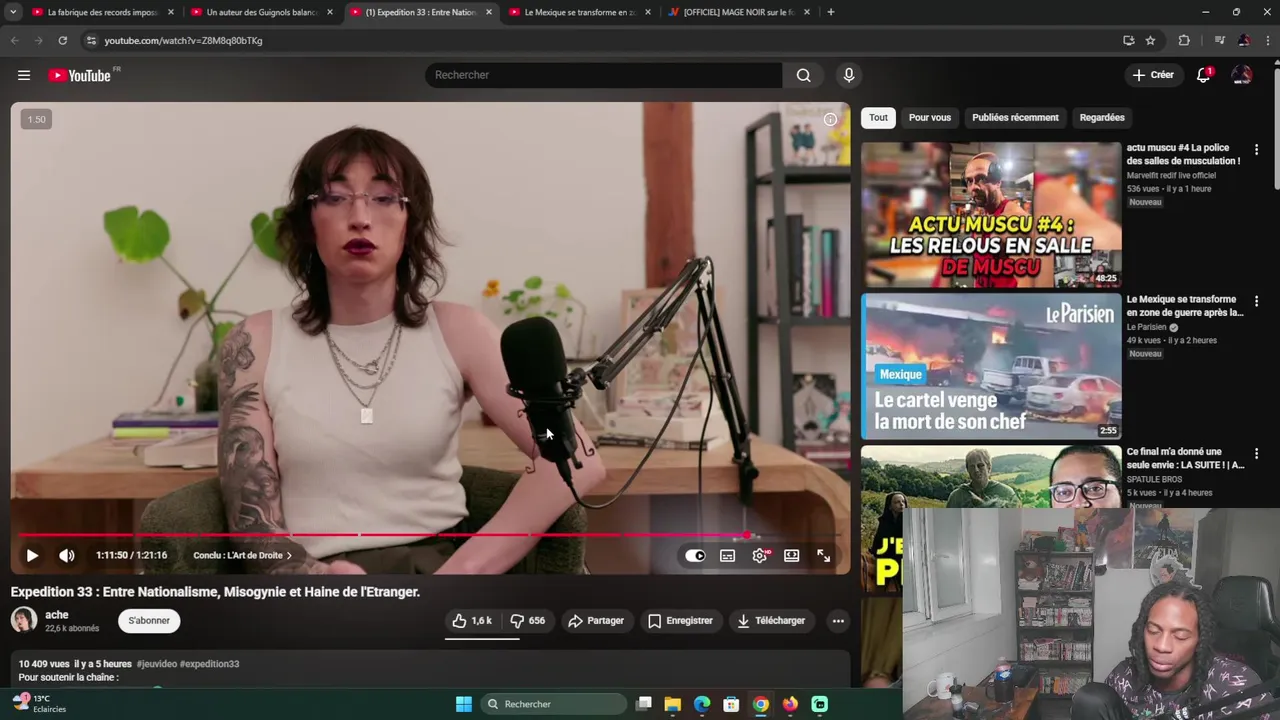Open YouTube notifications bell
Image resolution: width=1280 pixels, height=720 pixels.
click(1204, 75)
